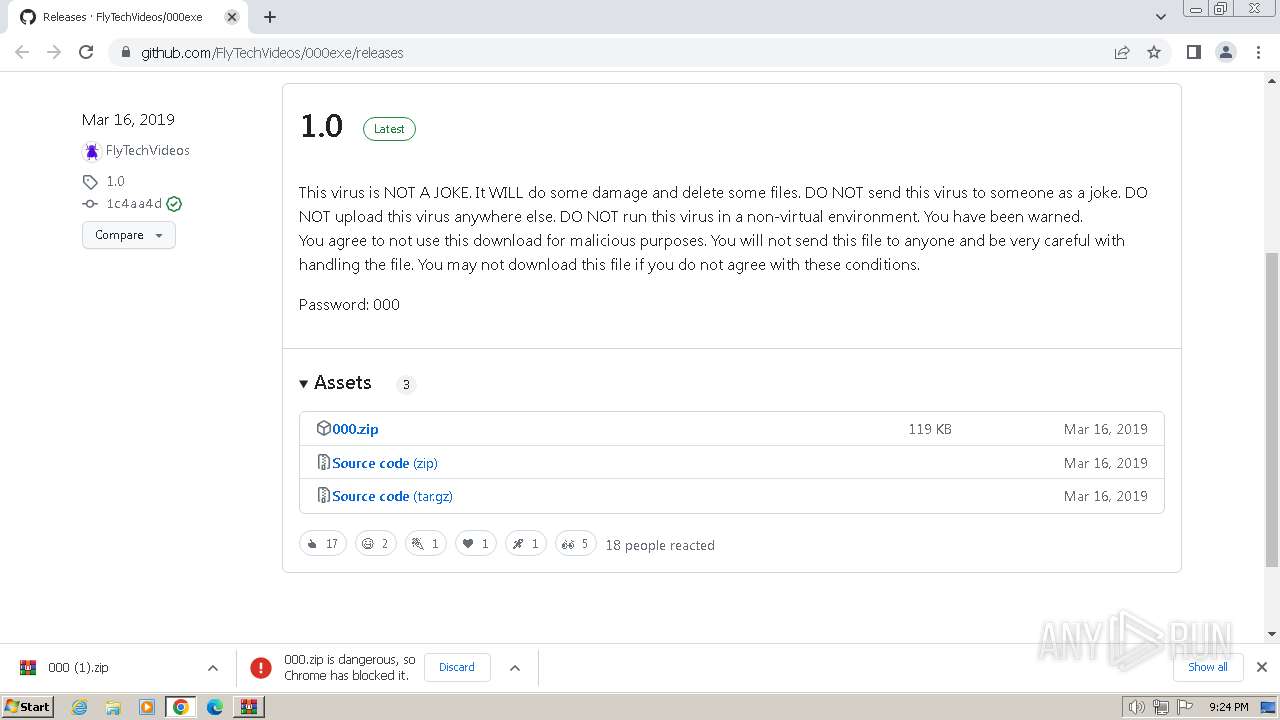The width and height of the screenshot is (1280, 720).
Task: Click the page vertical scrollbar
Action: (1272, 410)
